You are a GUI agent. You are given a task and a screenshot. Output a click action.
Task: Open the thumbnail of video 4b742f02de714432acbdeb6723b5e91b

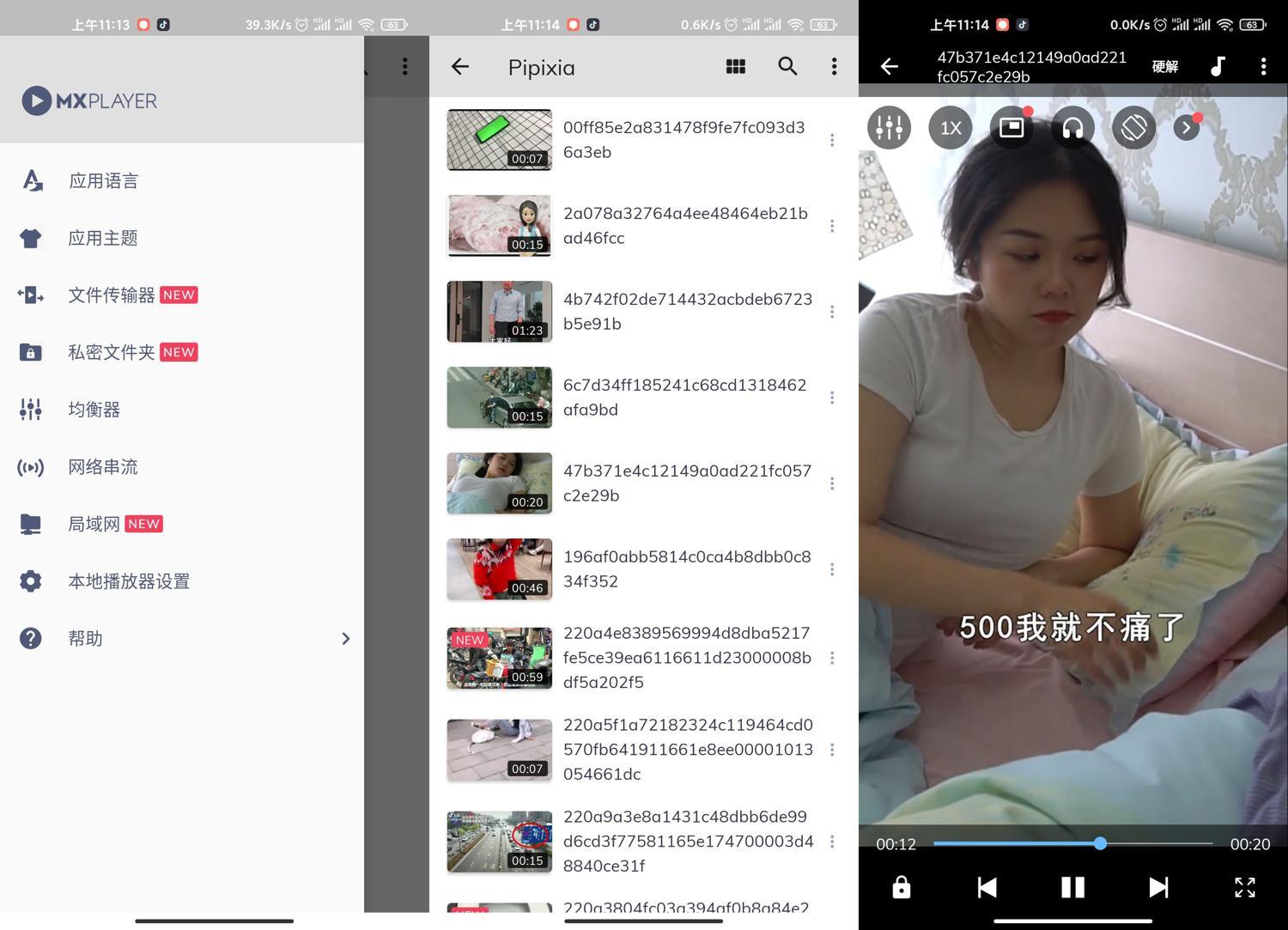click(499, 311)
